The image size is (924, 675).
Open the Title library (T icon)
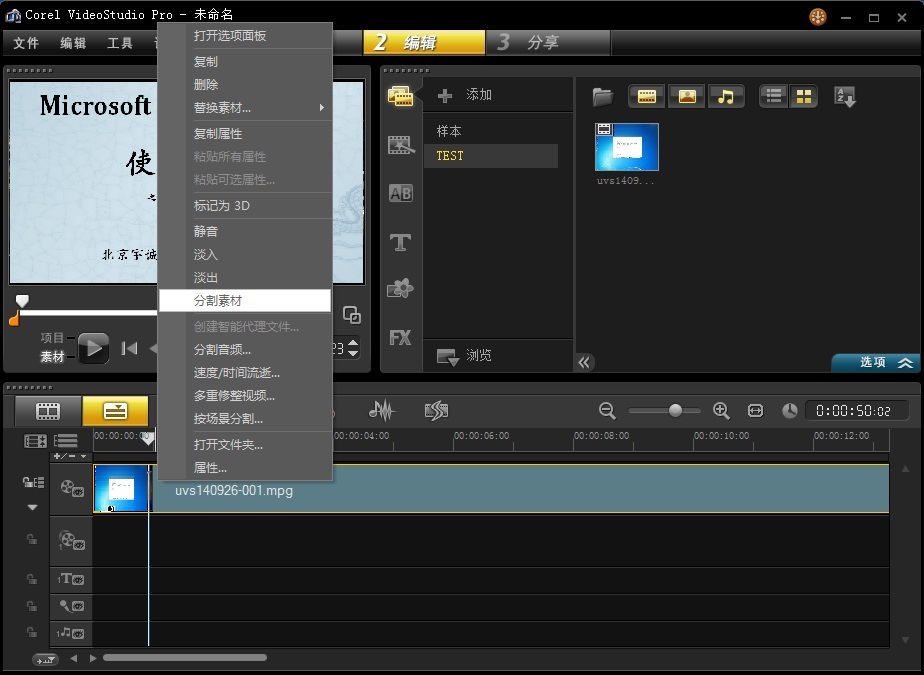[x=401, y=241]
